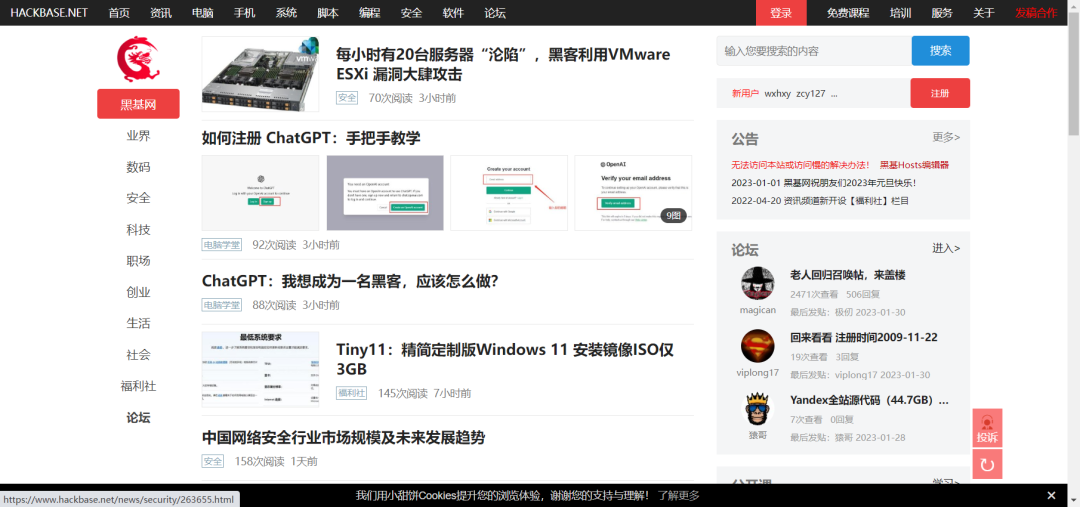Viewport: 1080px width, 507px height.
Task: Focus the search input field
Action: point(814,51)
